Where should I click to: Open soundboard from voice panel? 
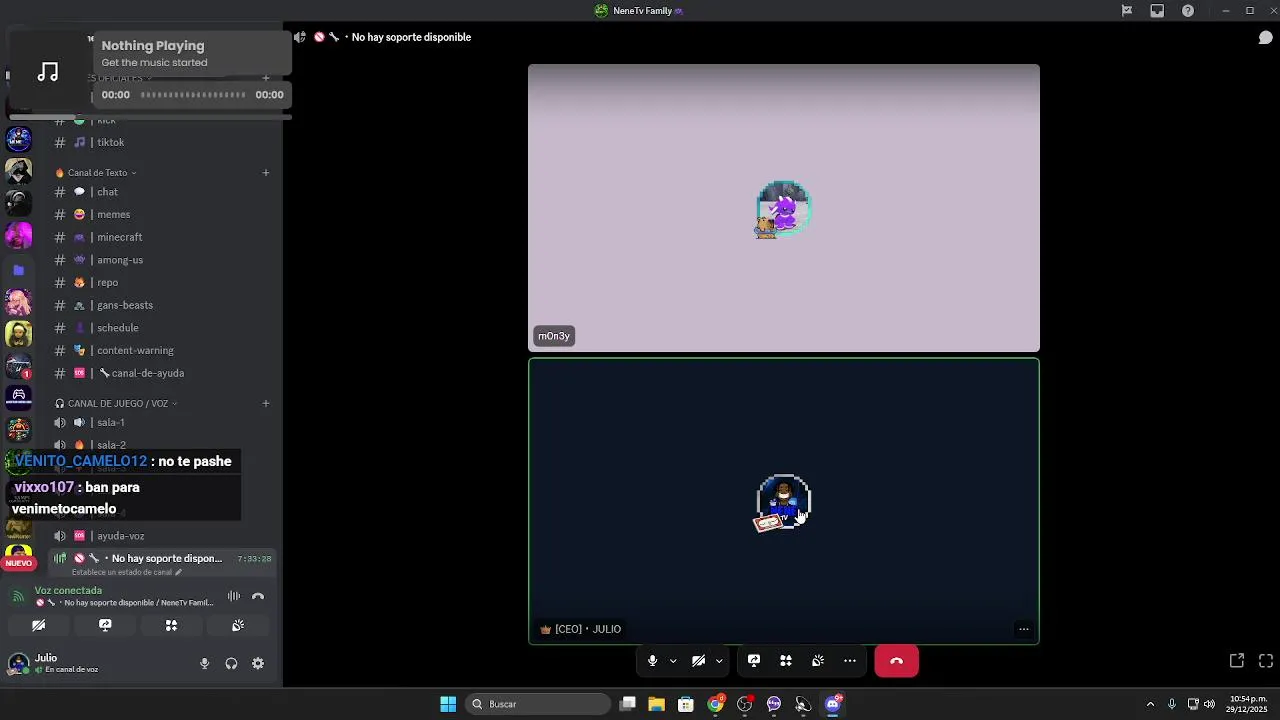point(238,625)
